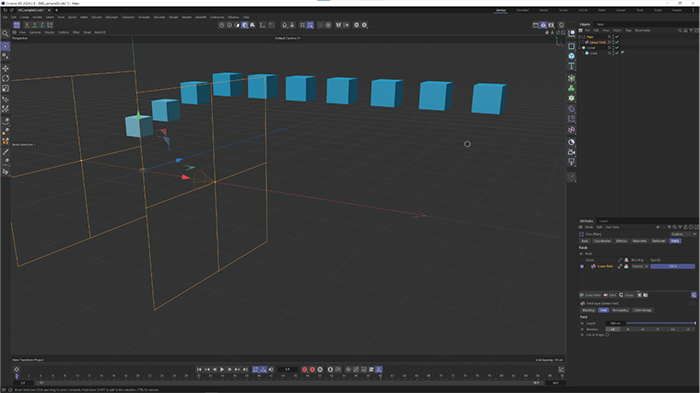Image resolution: width=700 pixels, height=393 pixels.
Task: Click the undo arrow at the top-left
Action: pyautogui.click(x=5, y=10)
